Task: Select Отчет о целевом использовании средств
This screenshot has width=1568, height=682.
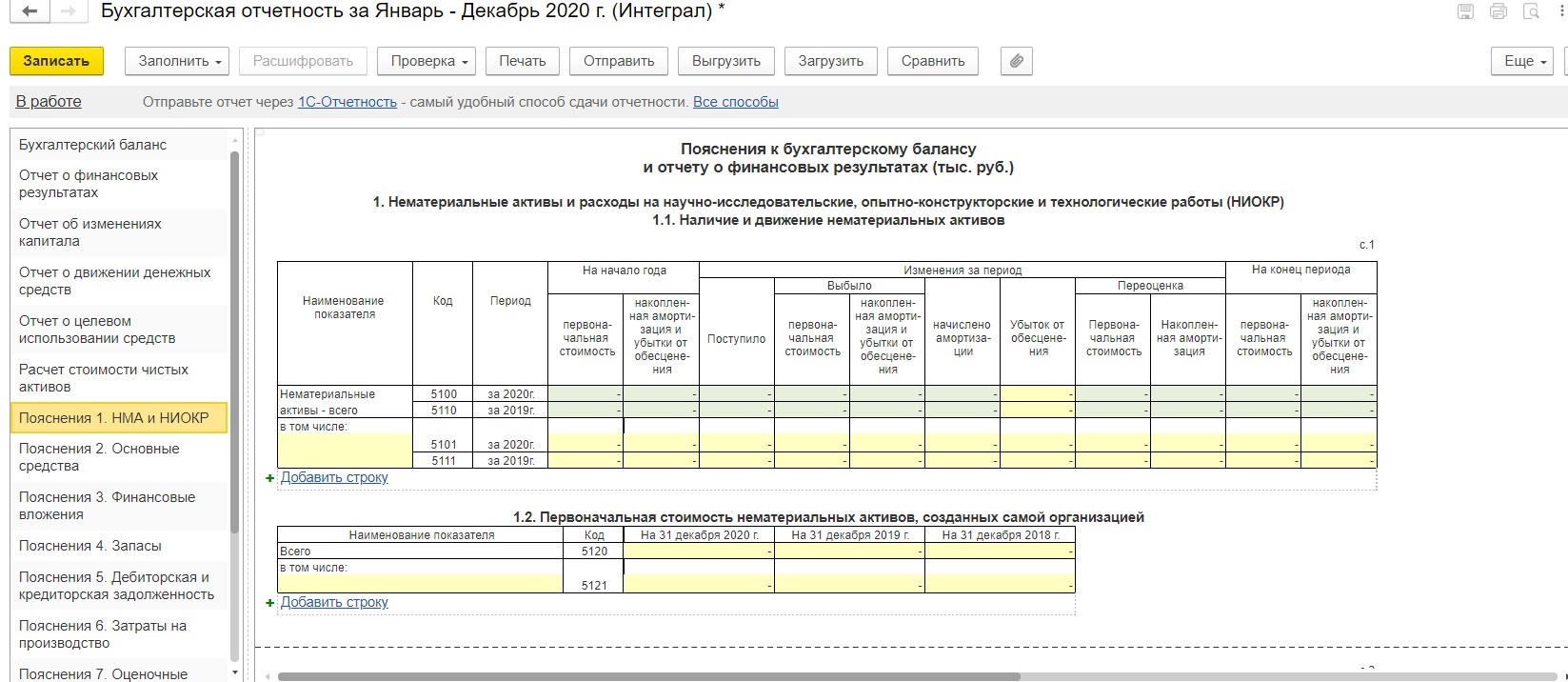Action: tap(119, 330)
